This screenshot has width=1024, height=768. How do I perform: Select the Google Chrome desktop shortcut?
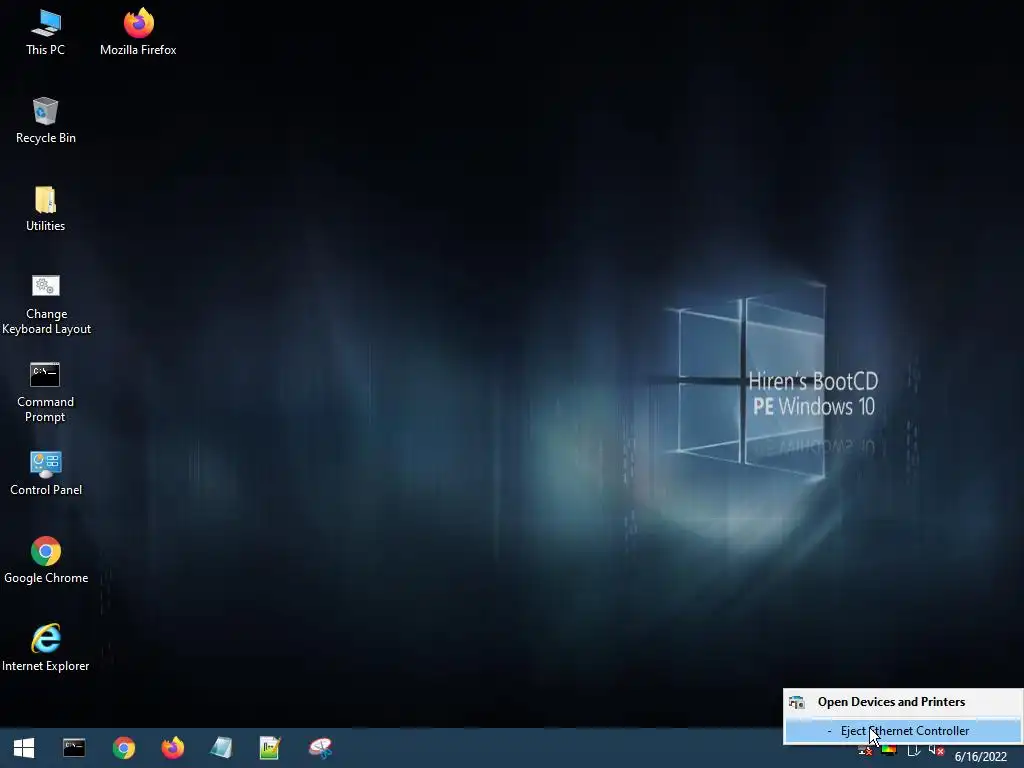coord(46,560)
